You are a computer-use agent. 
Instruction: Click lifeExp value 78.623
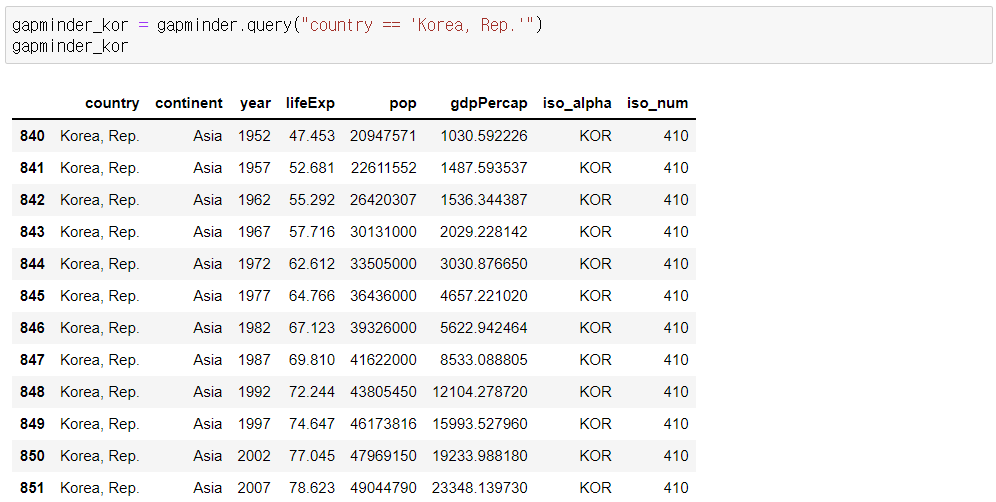coord(312,488)
